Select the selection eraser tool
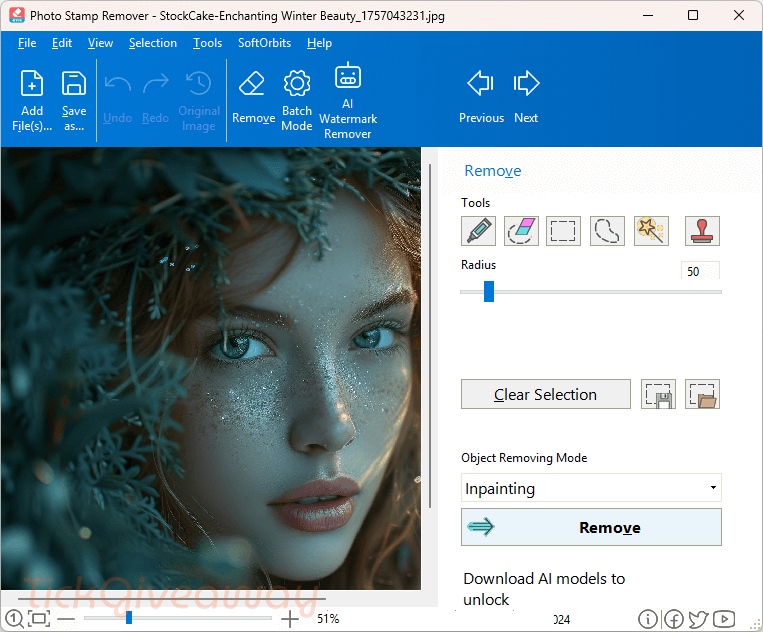The width and height of the screenshot is (763, 632). click(x=521, y=231)
